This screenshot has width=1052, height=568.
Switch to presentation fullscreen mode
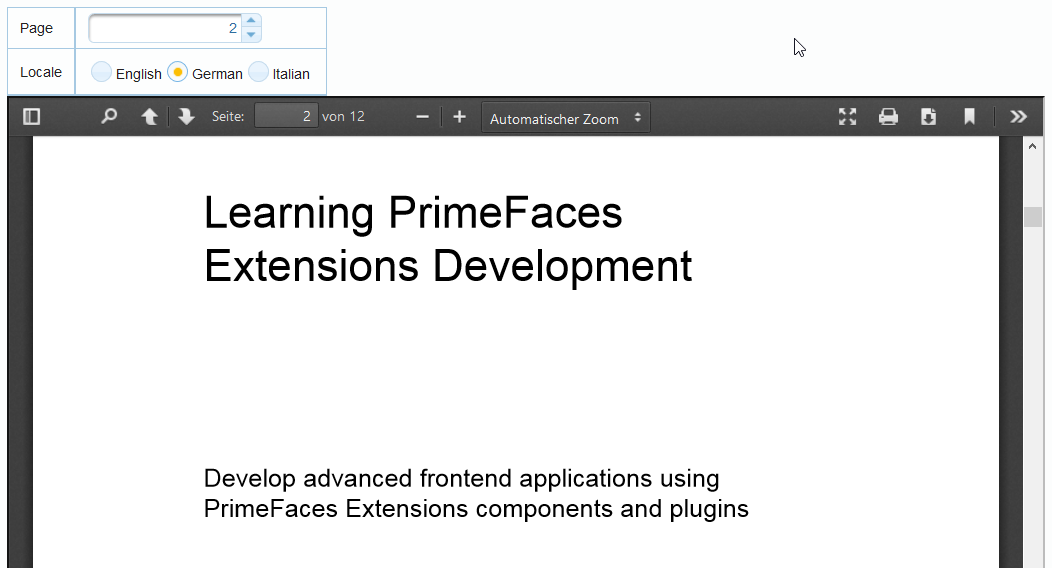[x=847, y=117]
